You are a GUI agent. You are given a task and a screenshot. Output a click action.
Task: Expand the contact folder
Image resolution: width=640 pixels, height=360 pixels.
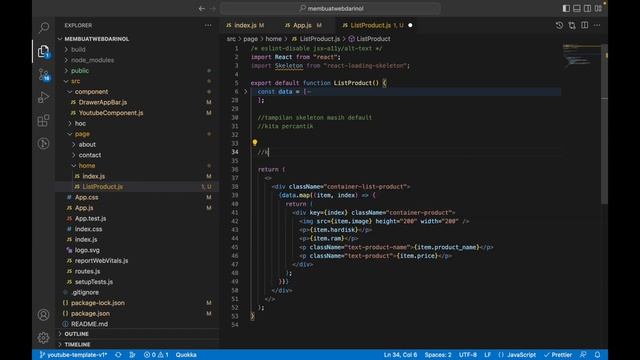click(x=89, y=155)
